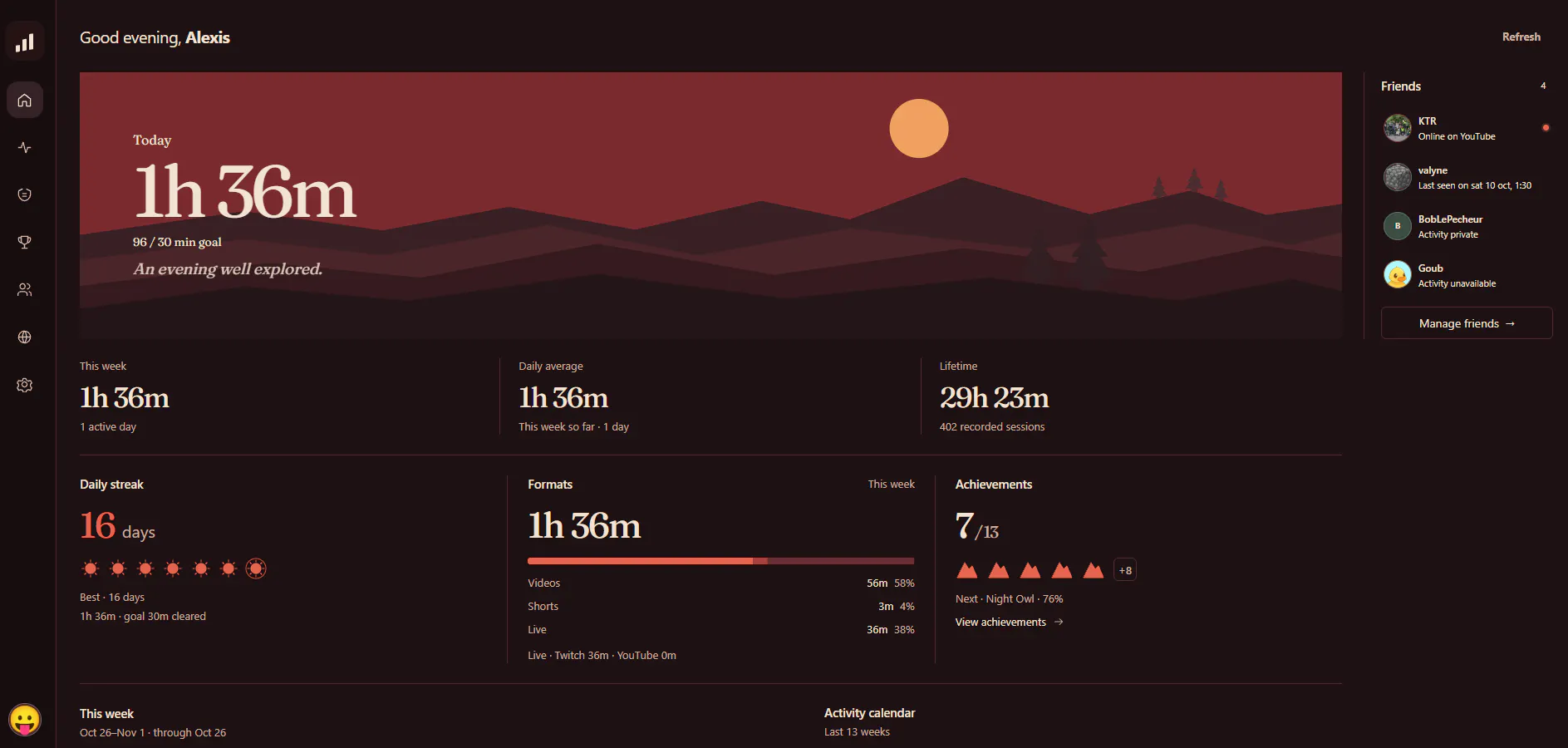
Task: Open the trophy achievements icon in sidebar
Action: [25, 242]
